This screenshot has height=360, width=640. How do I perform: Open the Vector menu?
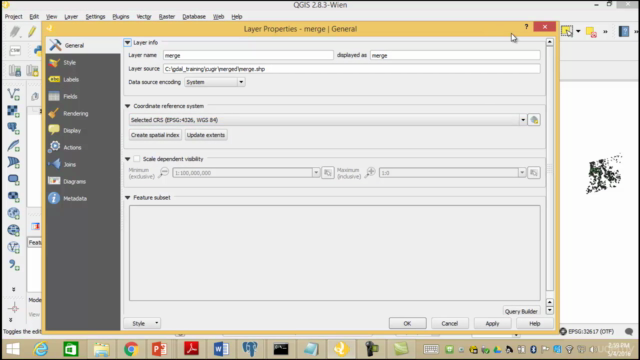(x=144, y=17)
